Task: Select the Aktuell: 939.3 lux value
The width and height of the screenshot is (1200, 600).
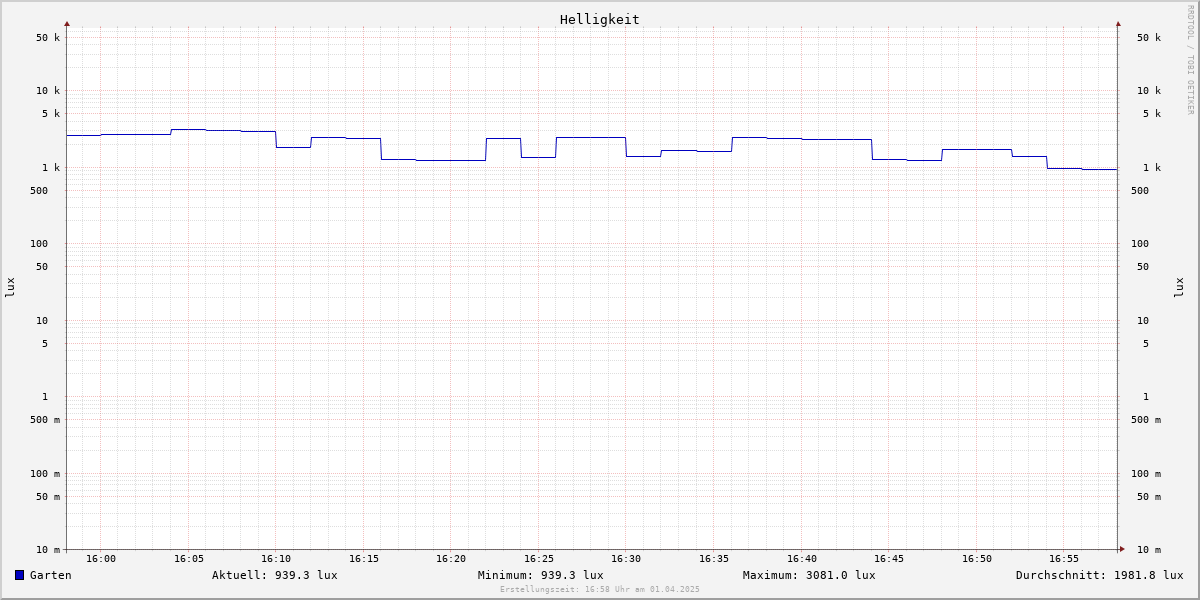Action: click(275, 575)
